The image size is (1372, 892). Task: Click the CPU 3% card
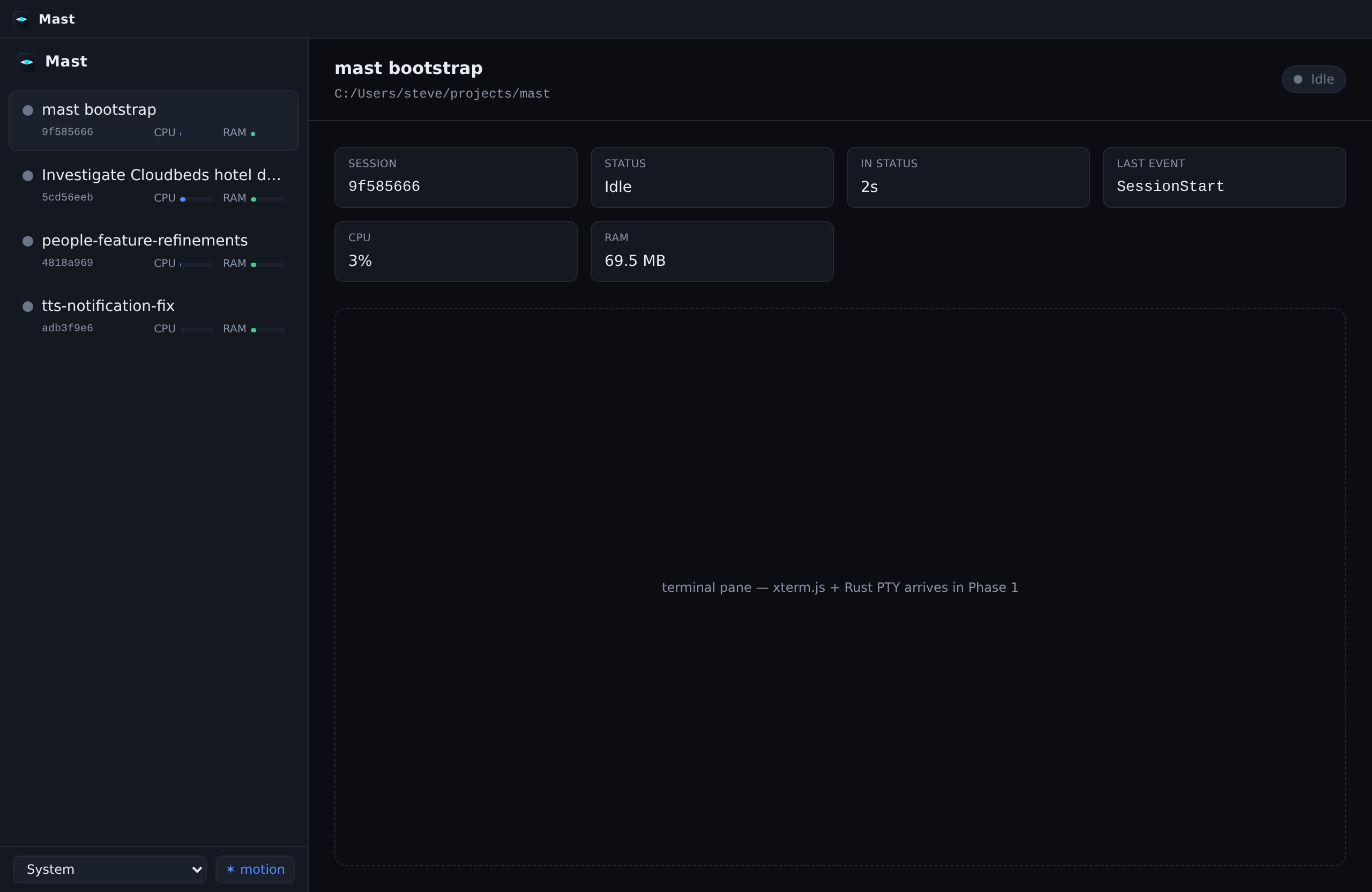pyautogui.click(x=456, y=251)
